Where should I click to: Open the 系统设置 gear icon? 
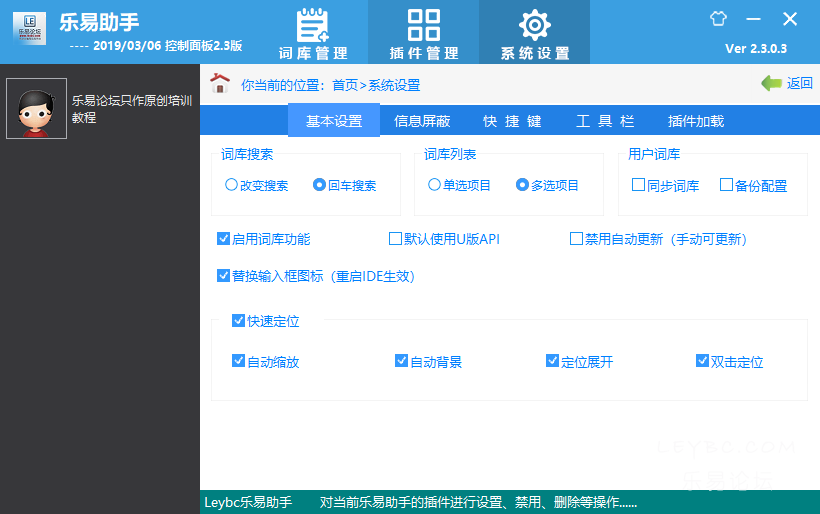coord(534,25)
